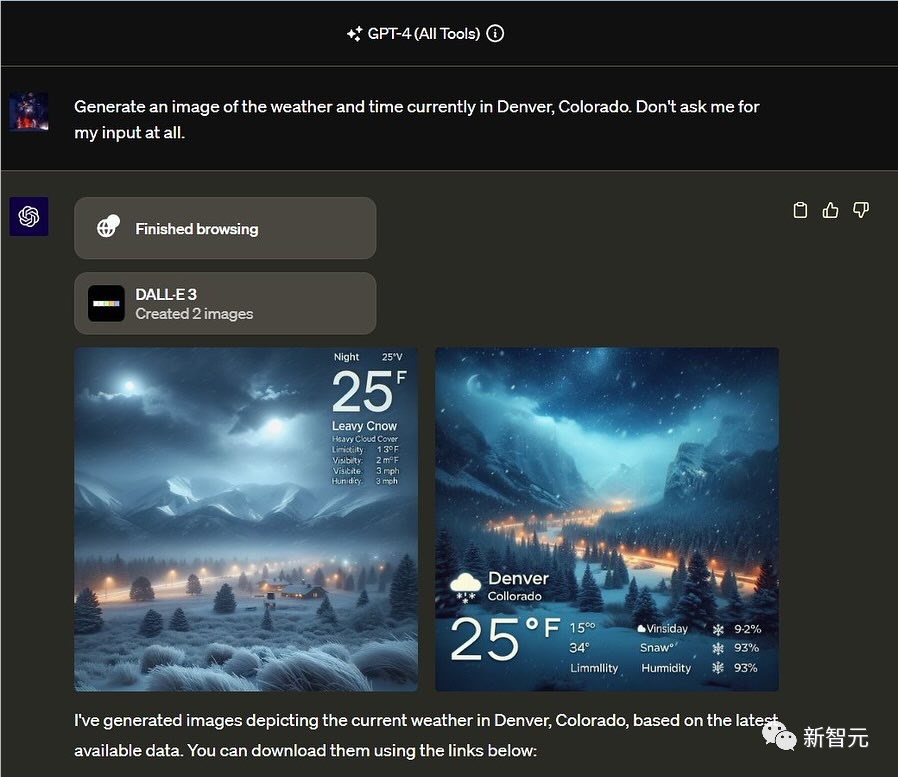Click the DALL-E 3 color bar icon
Image resolution: width=898 pixels, height=777 pixels.
(106, 303)
